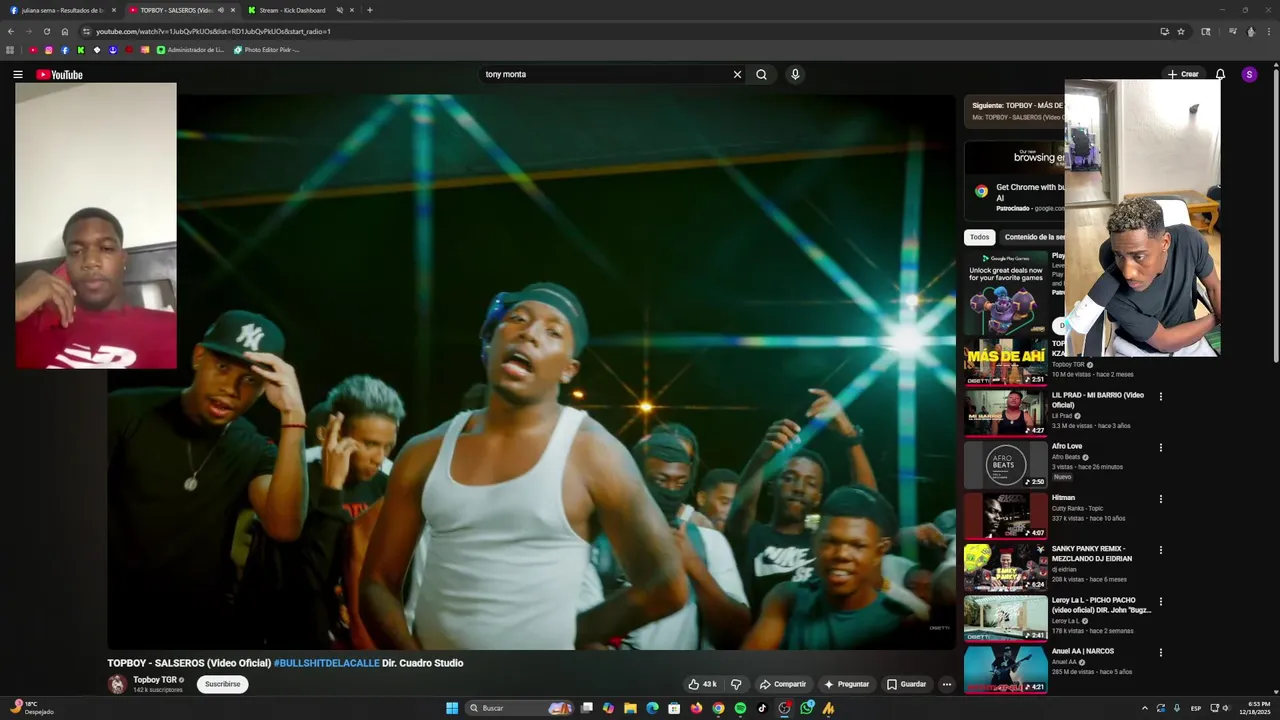1280x720 pixels.
Task: Open options for the Afro Love video
Action: coord(1161,448)
